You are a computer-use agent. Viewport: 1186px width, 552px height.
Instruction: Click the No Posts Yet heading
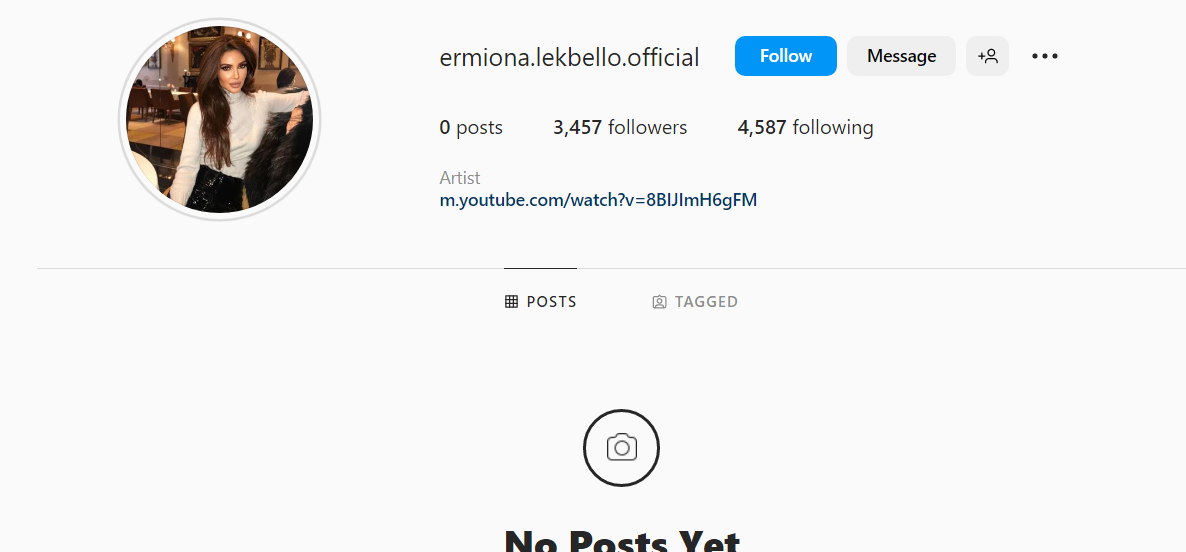click(622, 540)
